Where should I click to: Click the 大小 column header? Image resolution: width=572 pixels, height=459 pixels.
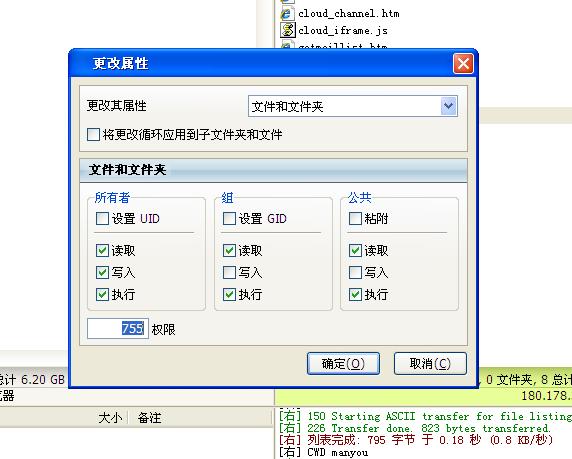tap(110, 418)
